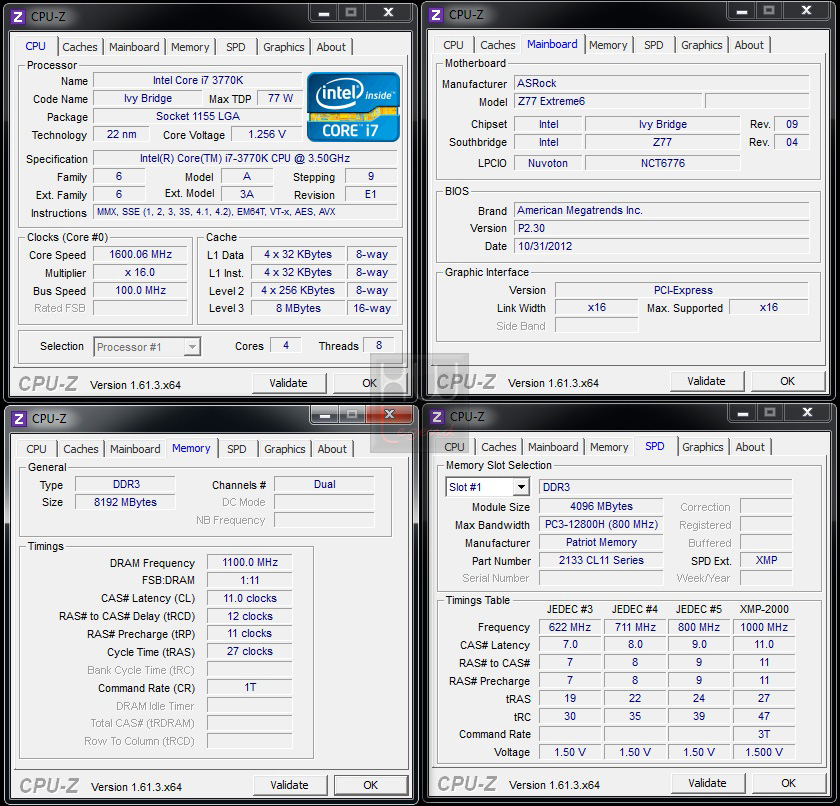Screen dimensions: 840x806
Task: Click the Level 3 cache 8 MBytes value
Action: (x=298, y=308)
